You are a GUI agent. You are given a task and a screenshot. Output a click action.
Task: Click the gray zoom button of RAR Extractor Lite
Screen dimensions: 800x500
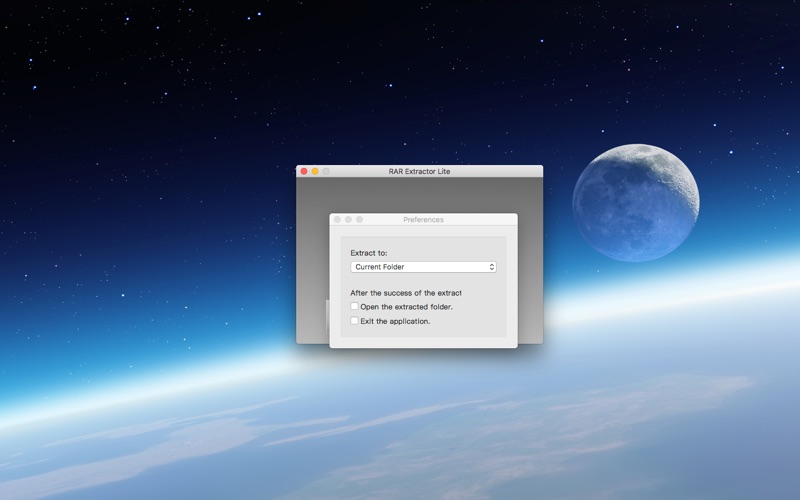(326, 172)
